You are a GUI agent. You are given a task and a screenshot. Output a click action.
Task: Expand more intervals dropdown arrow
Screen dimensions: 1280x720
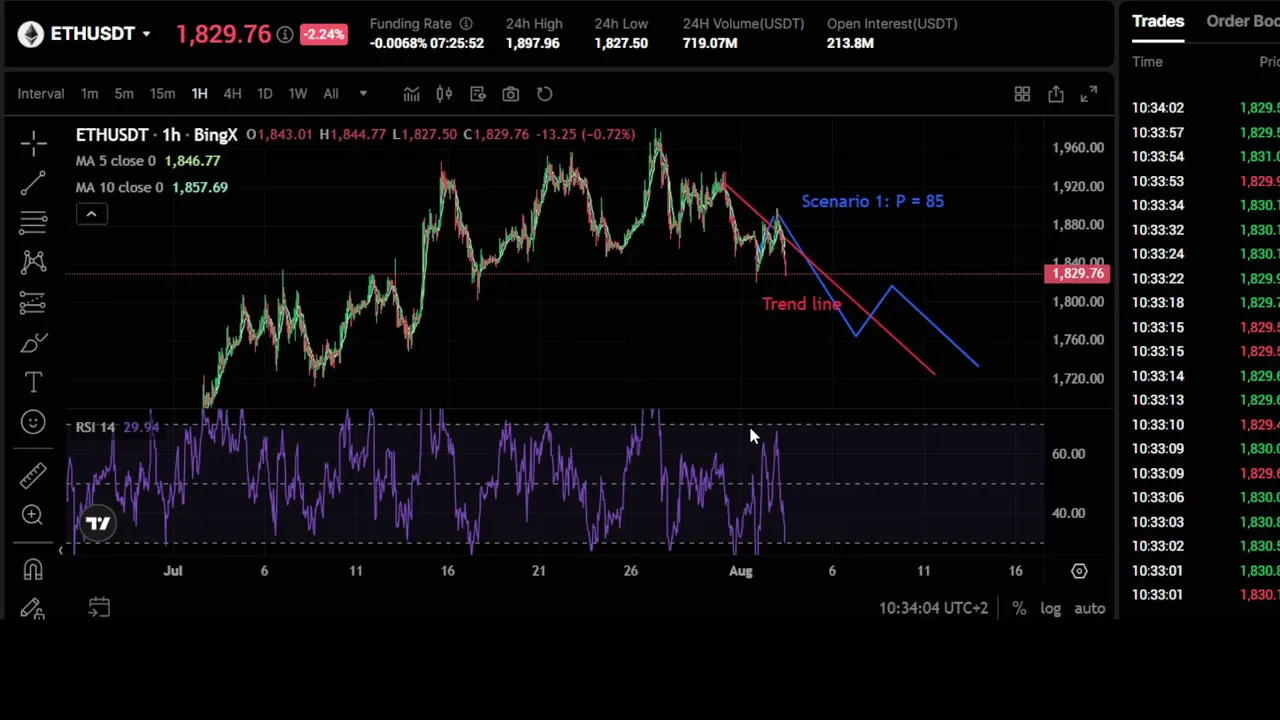[x=363, y=94]
